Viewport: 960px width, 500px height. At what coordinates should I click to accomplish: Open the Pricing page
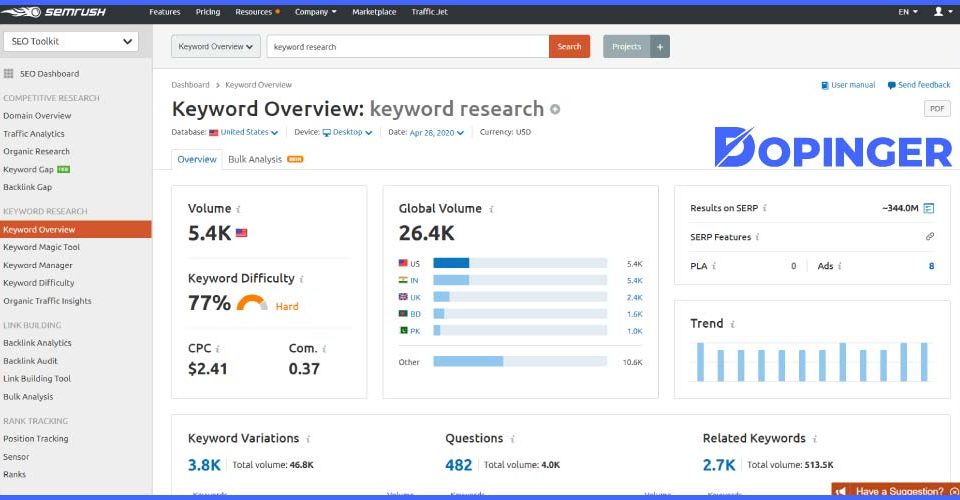coord(208,12)
